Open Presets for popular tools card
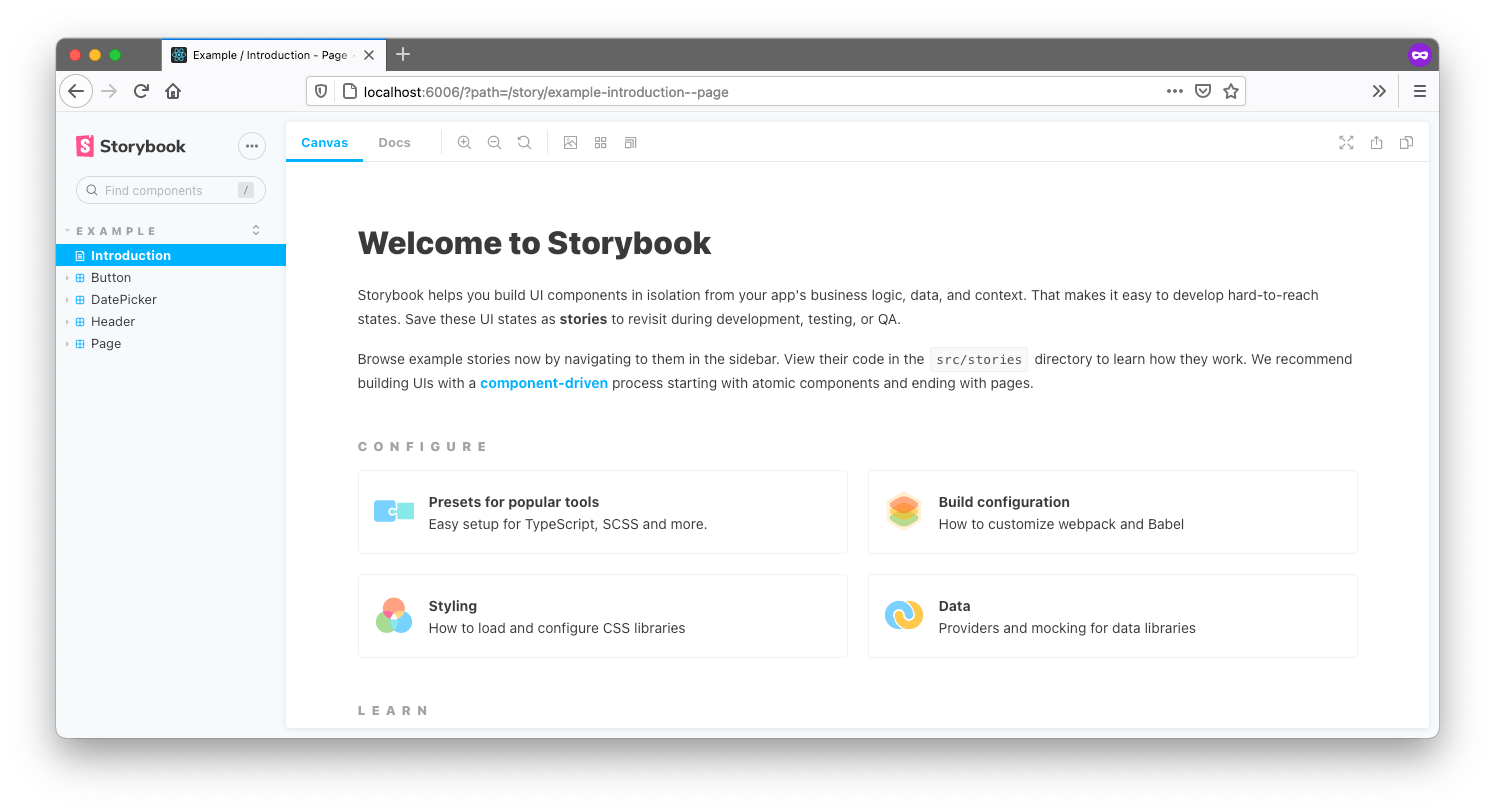The image size is (1495, 812). [602, 512]
